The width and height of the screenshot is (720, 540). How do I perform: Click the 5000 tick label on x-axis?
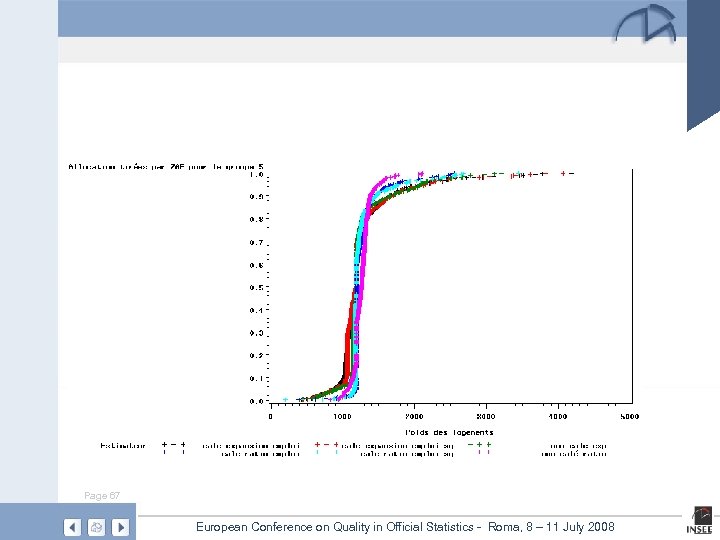point(630,416)
